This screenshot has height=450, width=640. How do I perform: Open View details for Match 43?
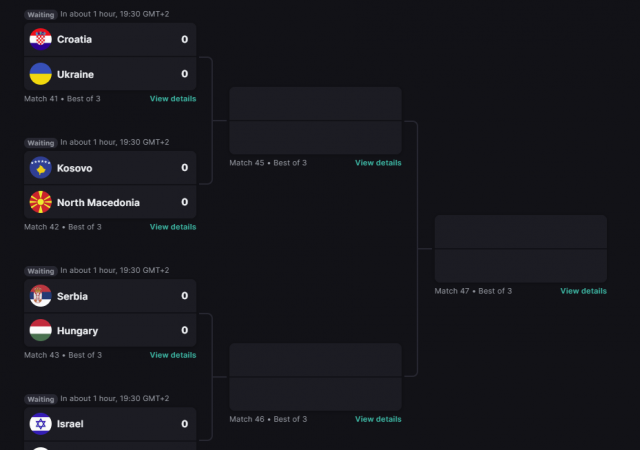pyautogui.click(x=173, y=355)
